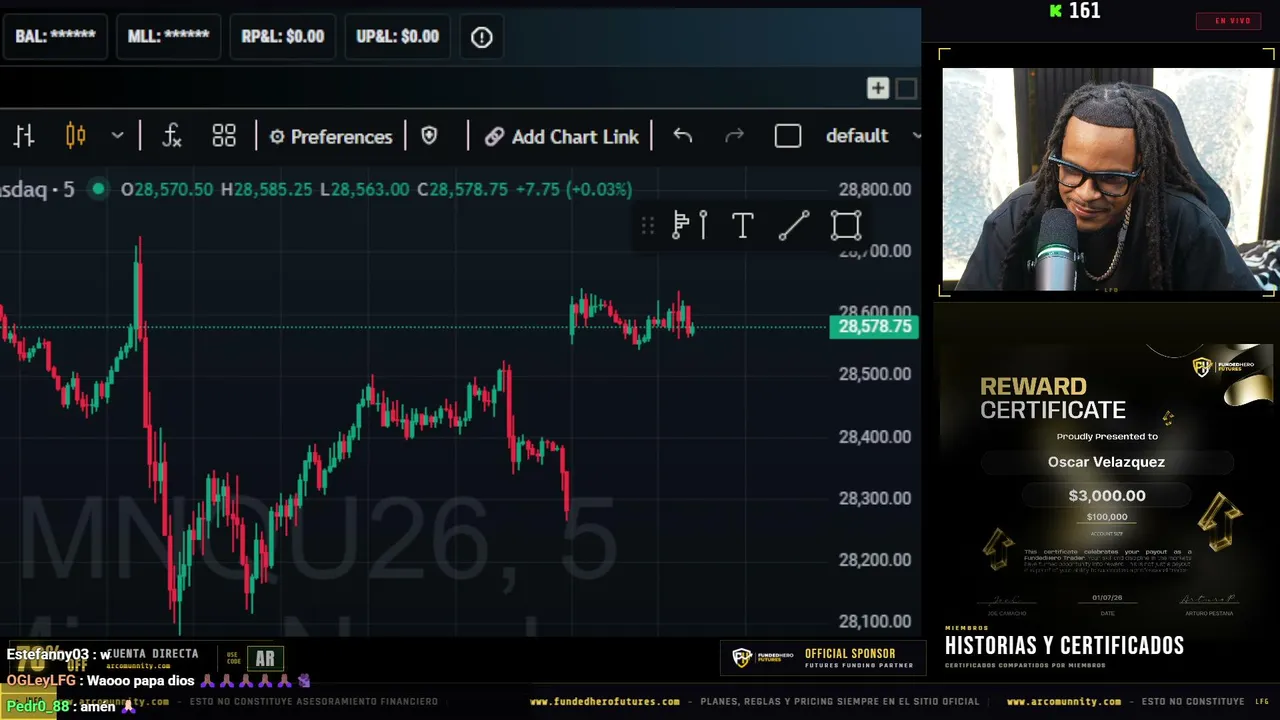Click the 28,100.00 price axis label

875,621
